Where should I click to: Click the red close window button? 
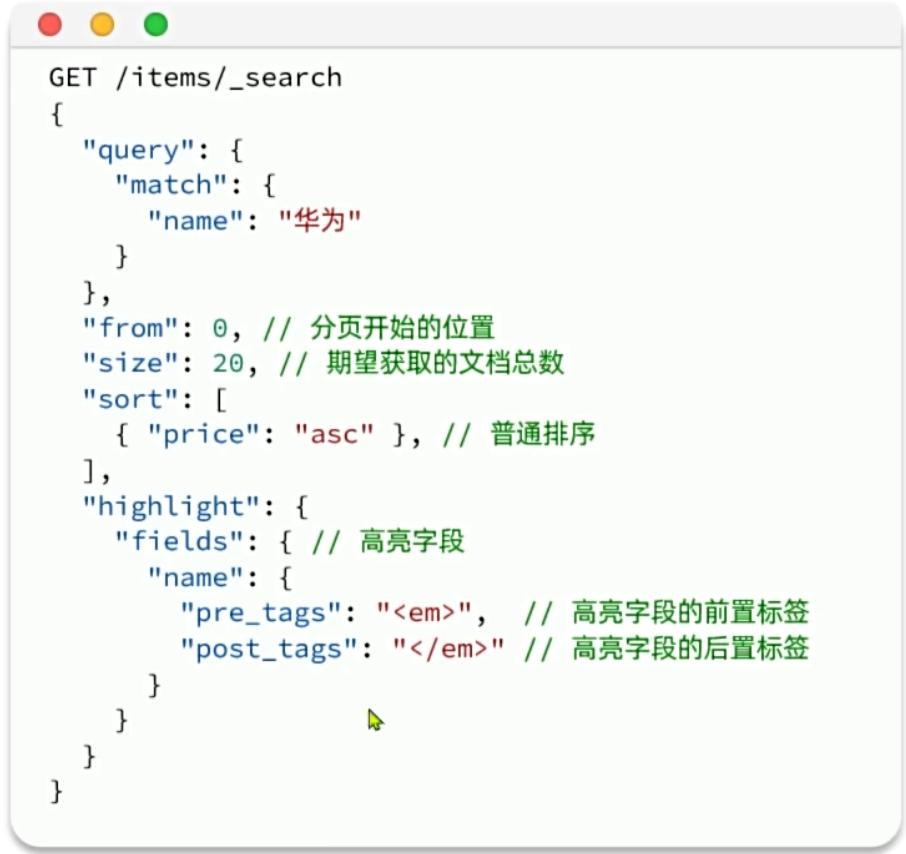coord(49,24)
